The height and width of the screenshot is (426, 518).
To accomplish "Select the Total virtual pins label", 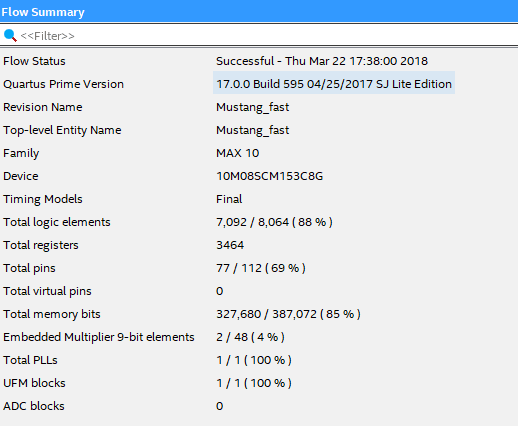I will [x=47, y=291].
